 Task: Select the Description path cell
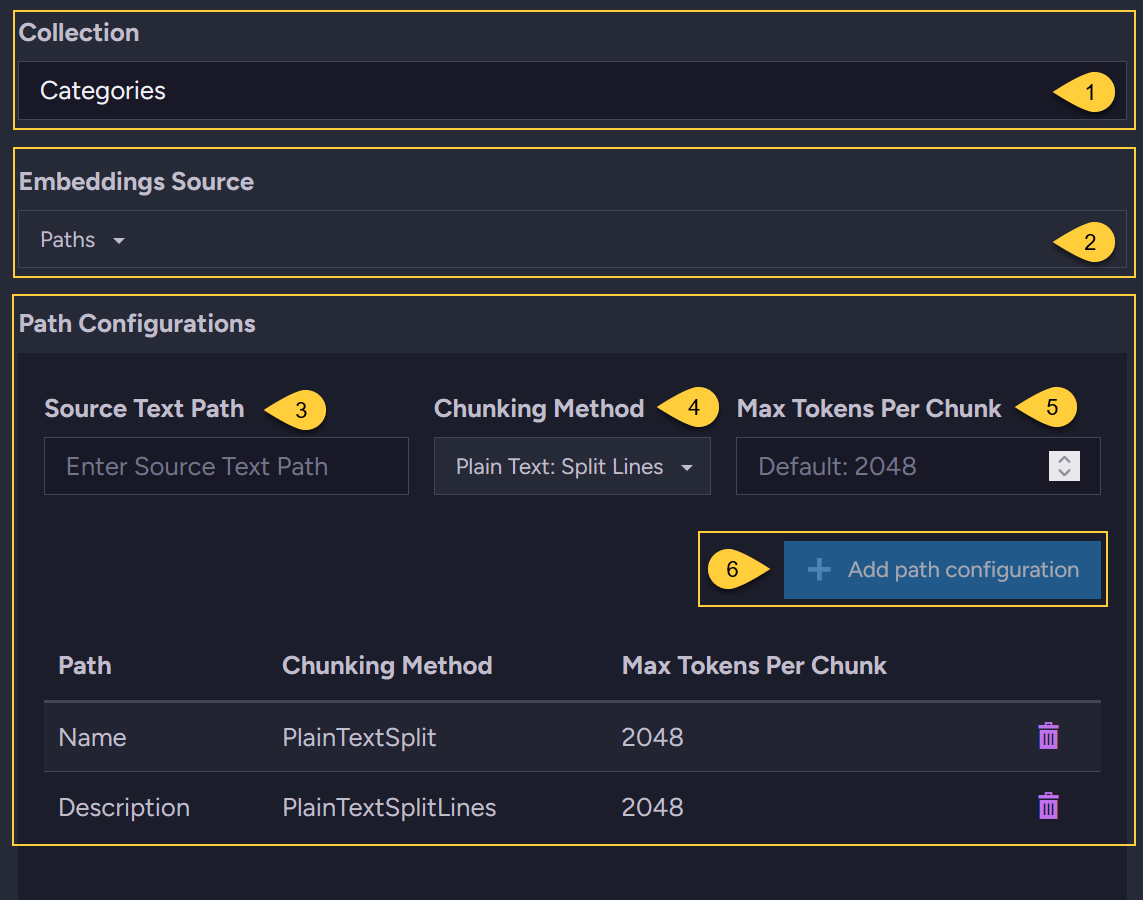[124, 807]
